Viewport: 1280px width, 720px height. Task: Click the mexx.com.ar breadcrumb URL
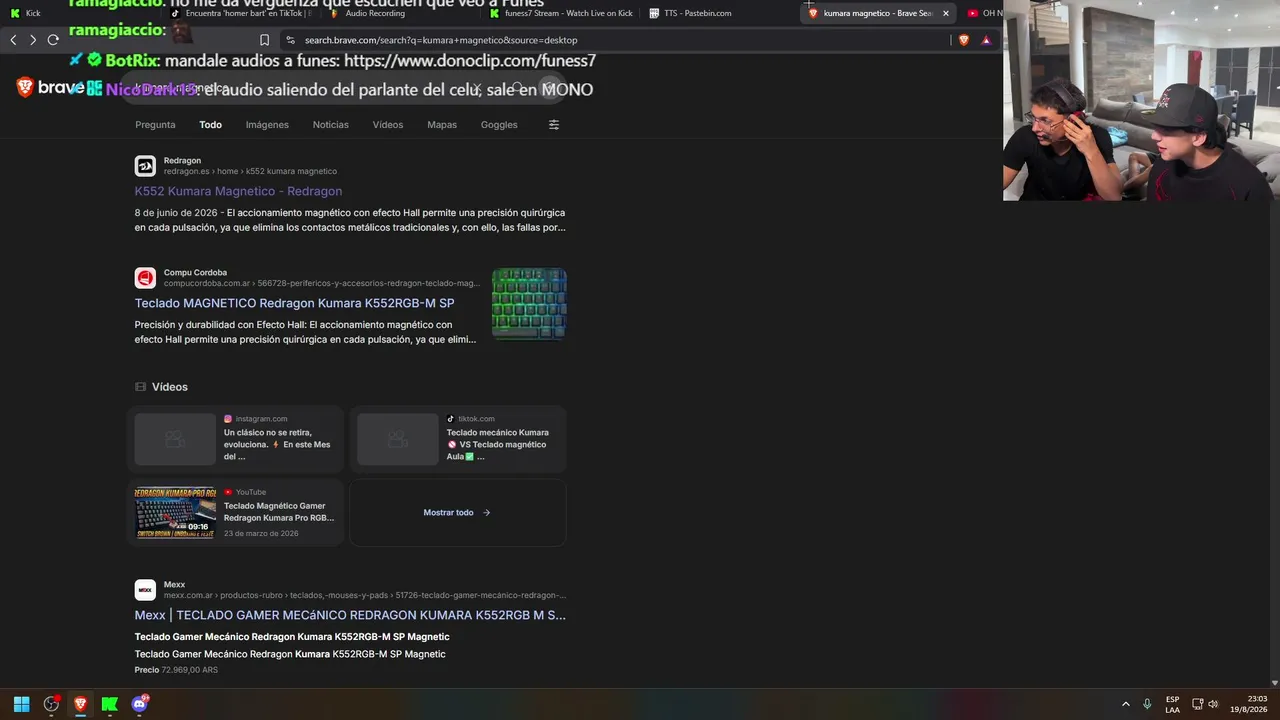click(x=365, y=595)
